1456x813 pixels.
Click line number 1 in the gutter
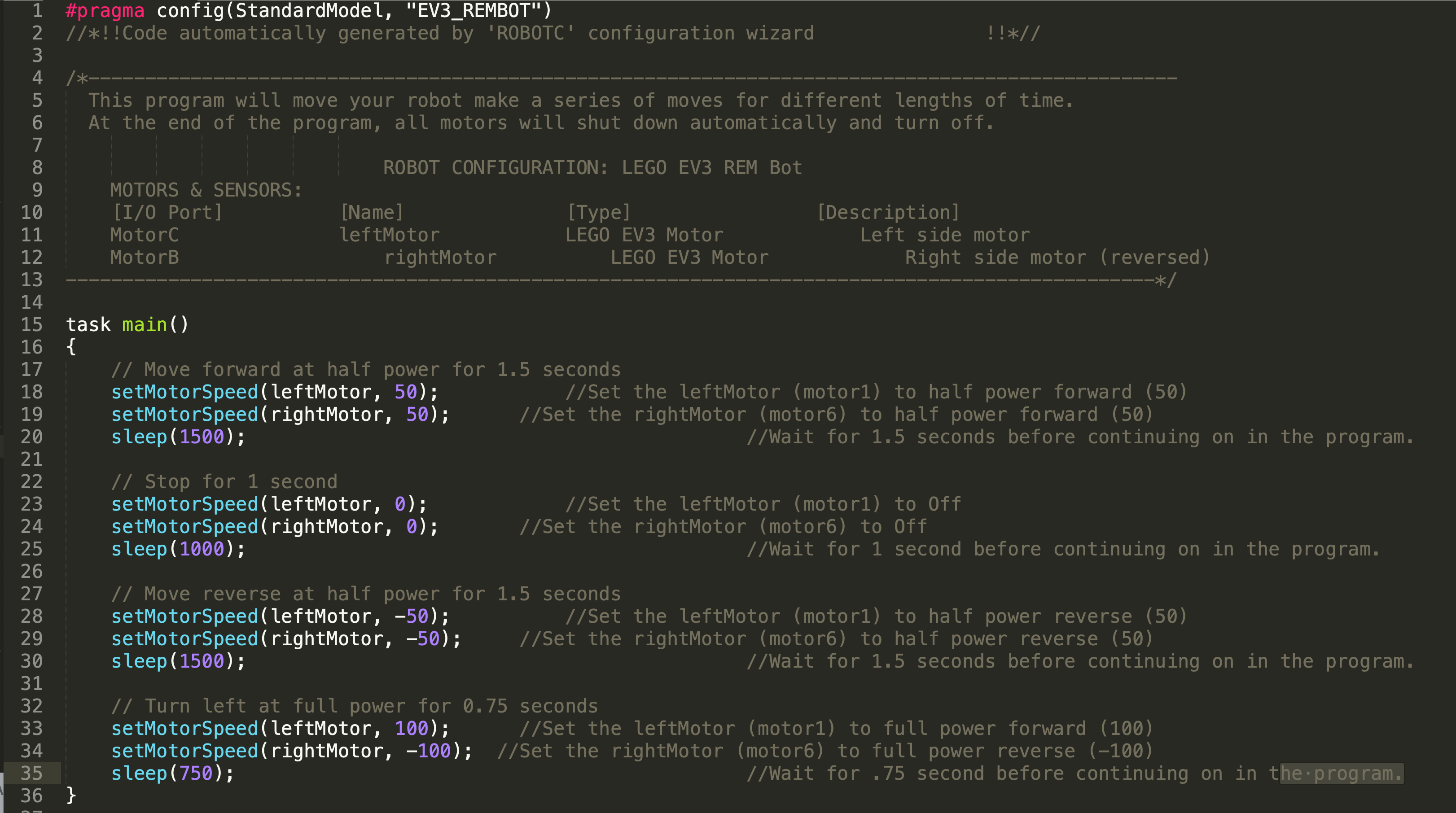(37, 10)
